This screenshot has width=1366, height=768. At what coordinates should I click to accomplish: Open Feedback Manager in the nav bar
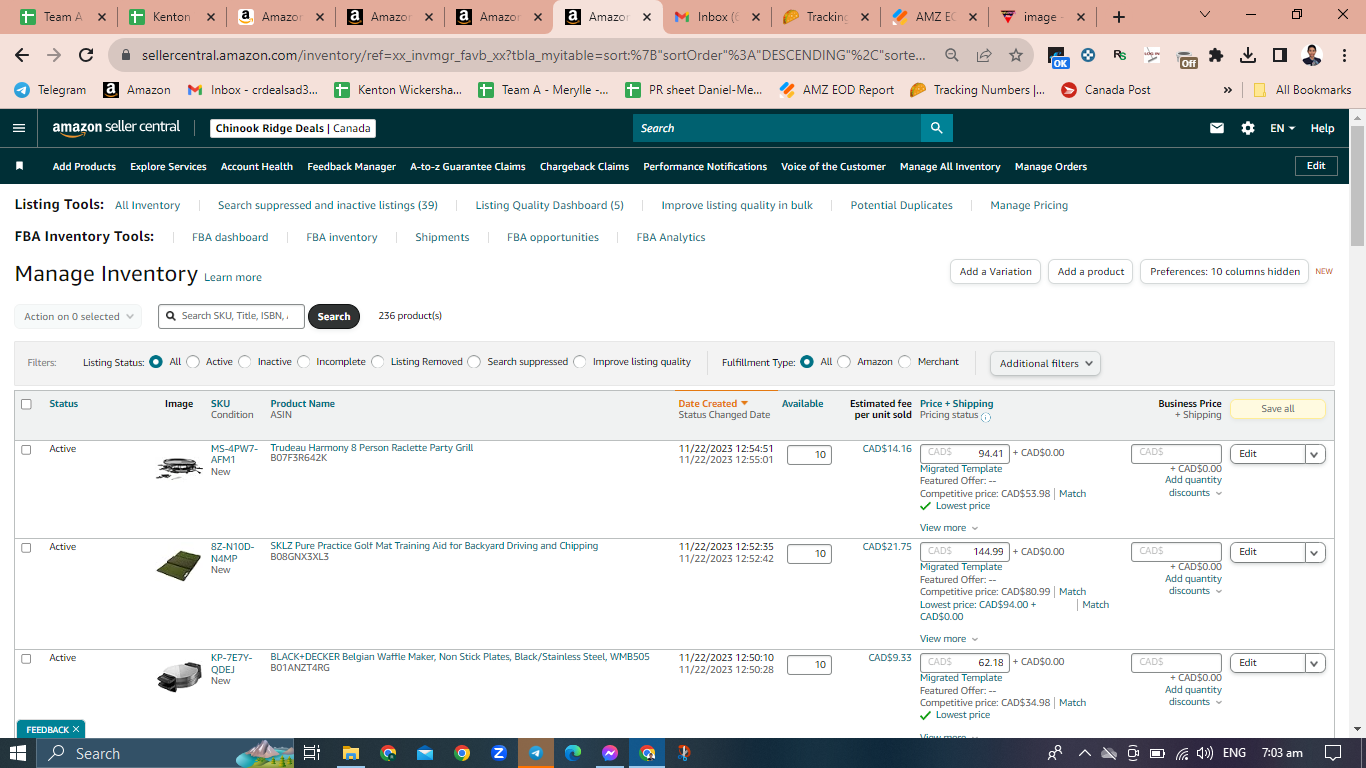click(351, 166)
